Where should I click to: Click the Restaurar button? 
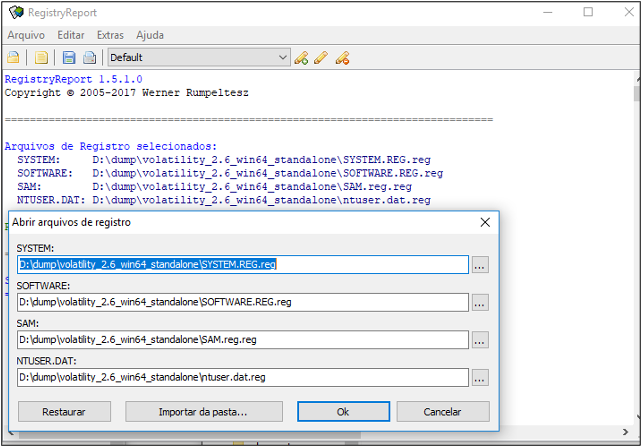64,412
